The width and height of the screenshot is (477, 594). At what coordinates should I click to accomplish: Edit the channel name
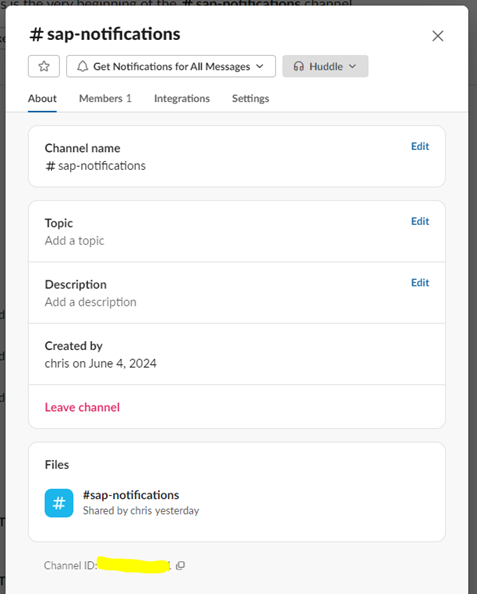coord(420,146)
